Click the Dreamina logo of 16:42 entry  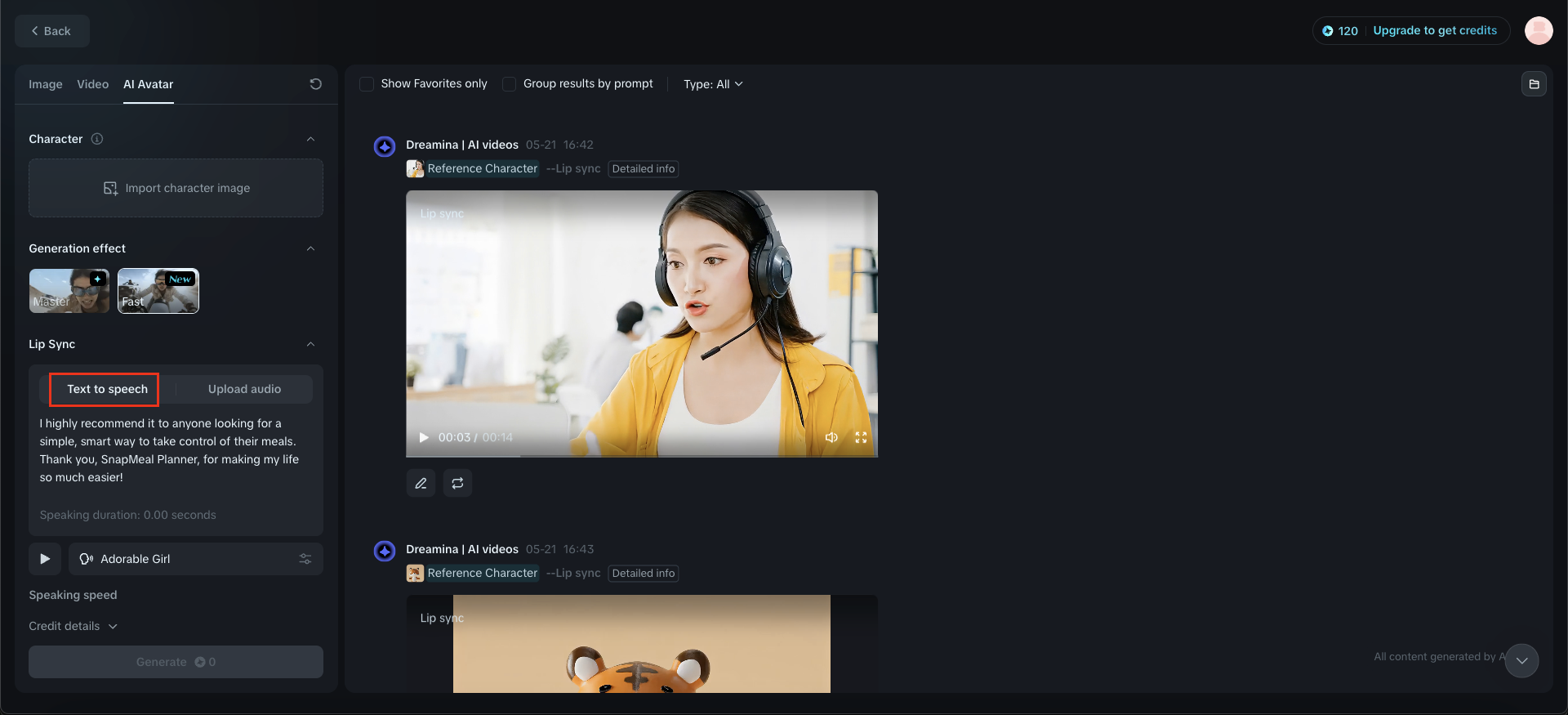[385, 146]
